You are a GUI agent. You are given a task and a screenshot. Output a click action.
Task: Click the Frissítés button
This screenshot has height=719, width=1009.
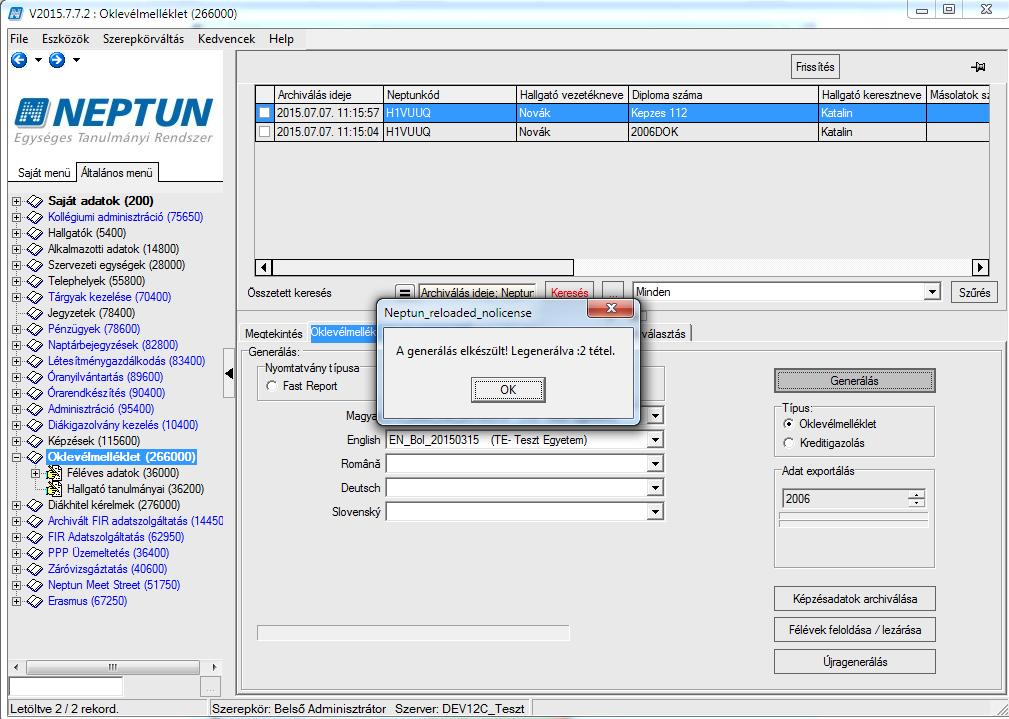pyautogui.click(x=815, y=67)
